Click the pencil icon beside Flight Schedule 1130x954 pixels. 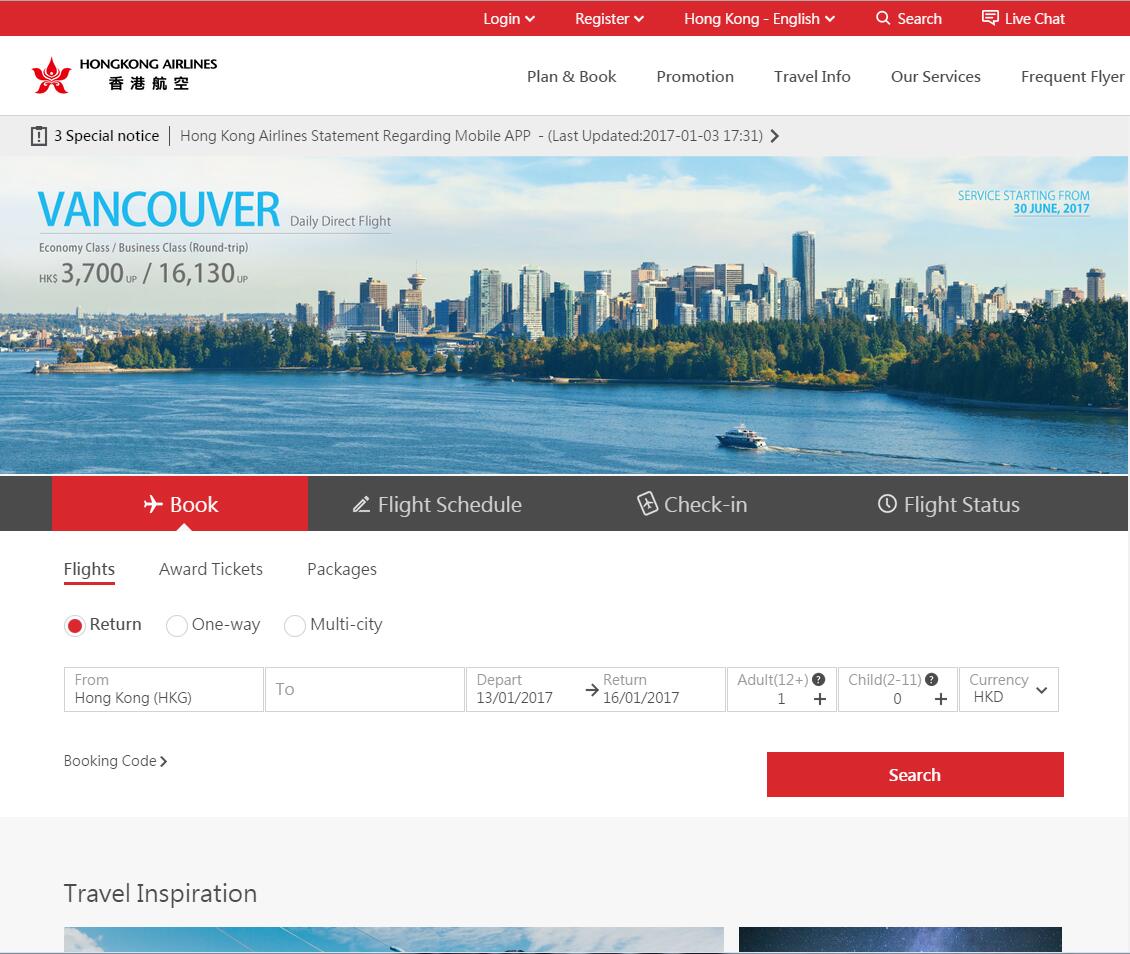tap(361, 504)
